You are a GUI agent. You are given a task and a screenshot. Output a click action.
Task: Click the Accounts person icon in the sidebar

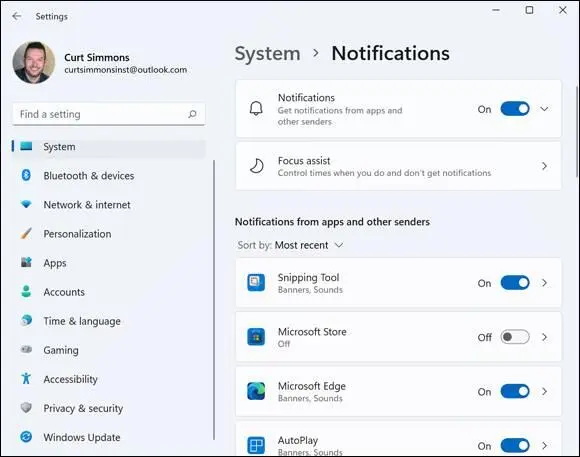coord(26,292)
